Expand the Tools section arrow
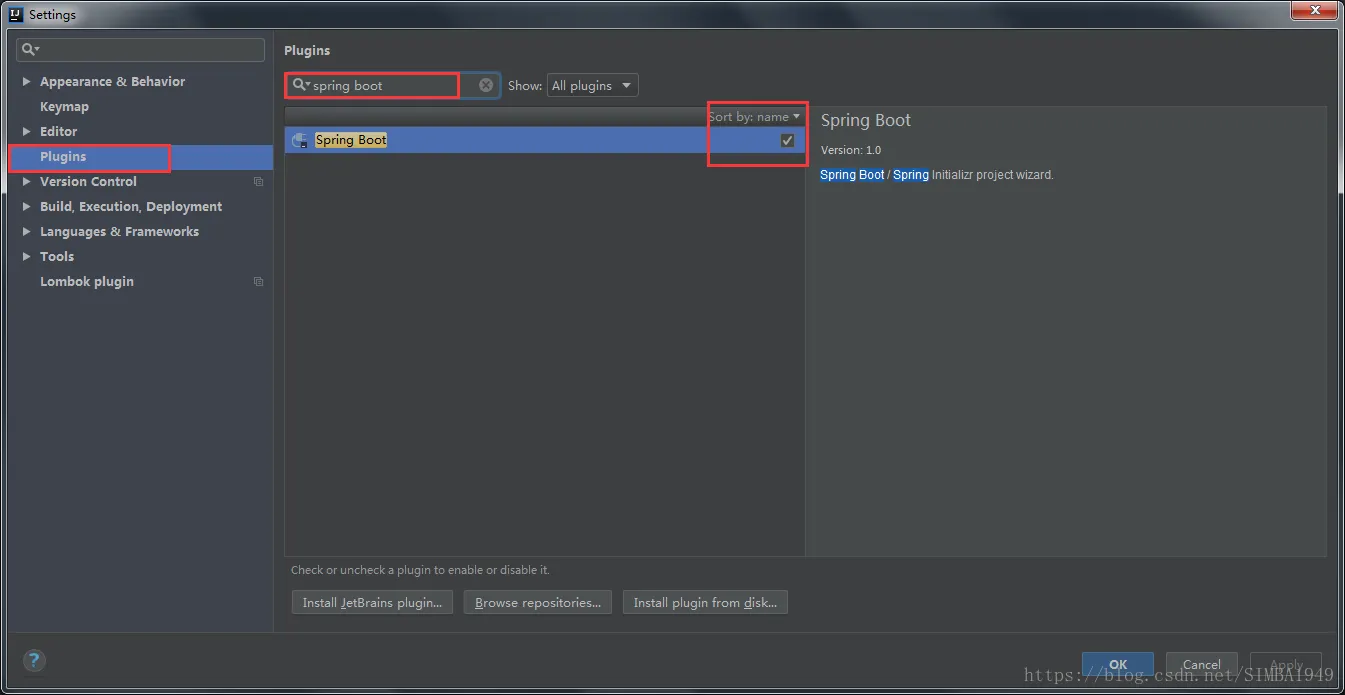The width and height of the screenshot is (1345, 695). click(x=27, y=257)
